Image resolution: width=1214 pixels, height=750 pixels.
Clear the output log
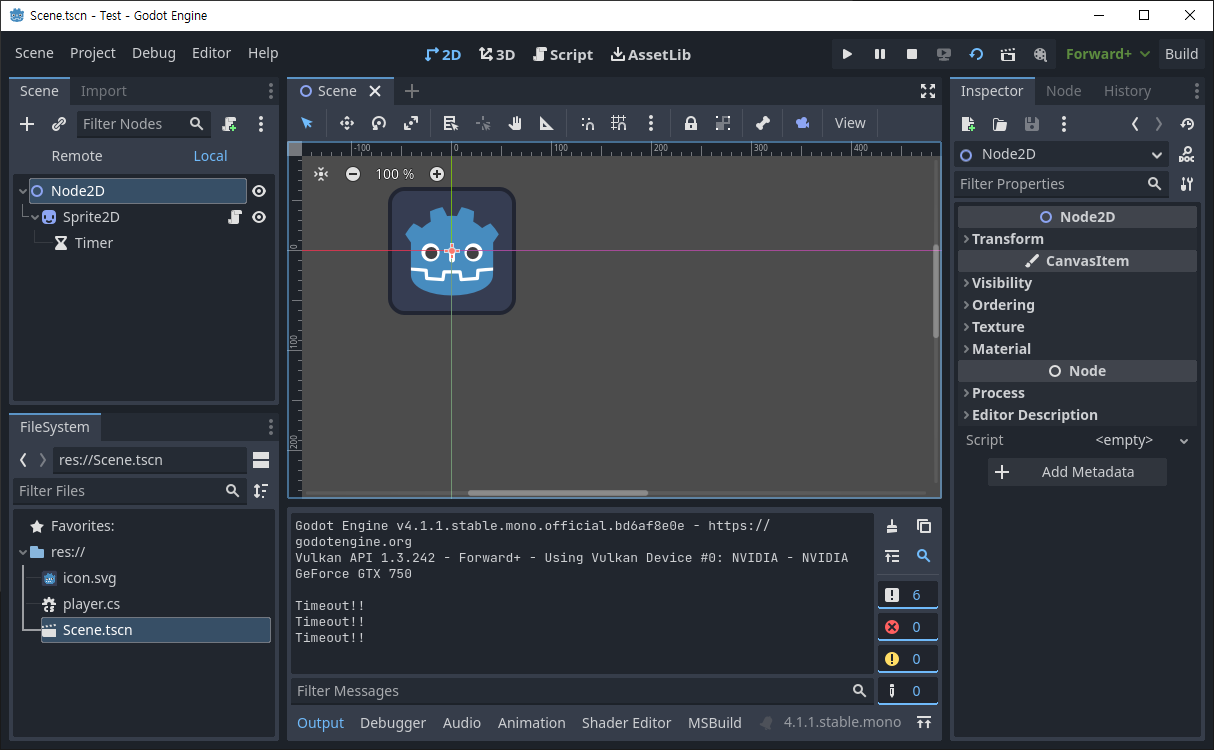point(892,526)
